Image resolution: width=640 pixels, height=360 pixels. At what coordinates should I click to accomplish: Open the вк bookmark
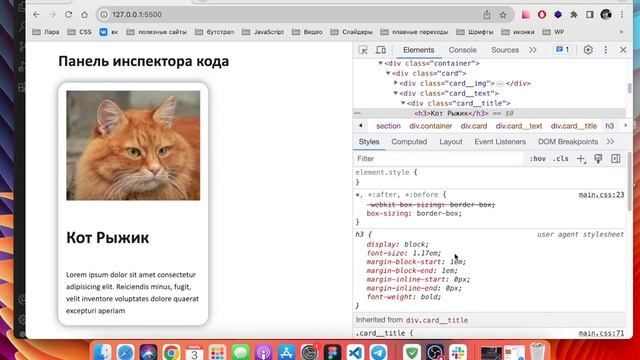[x=109, y=32]
